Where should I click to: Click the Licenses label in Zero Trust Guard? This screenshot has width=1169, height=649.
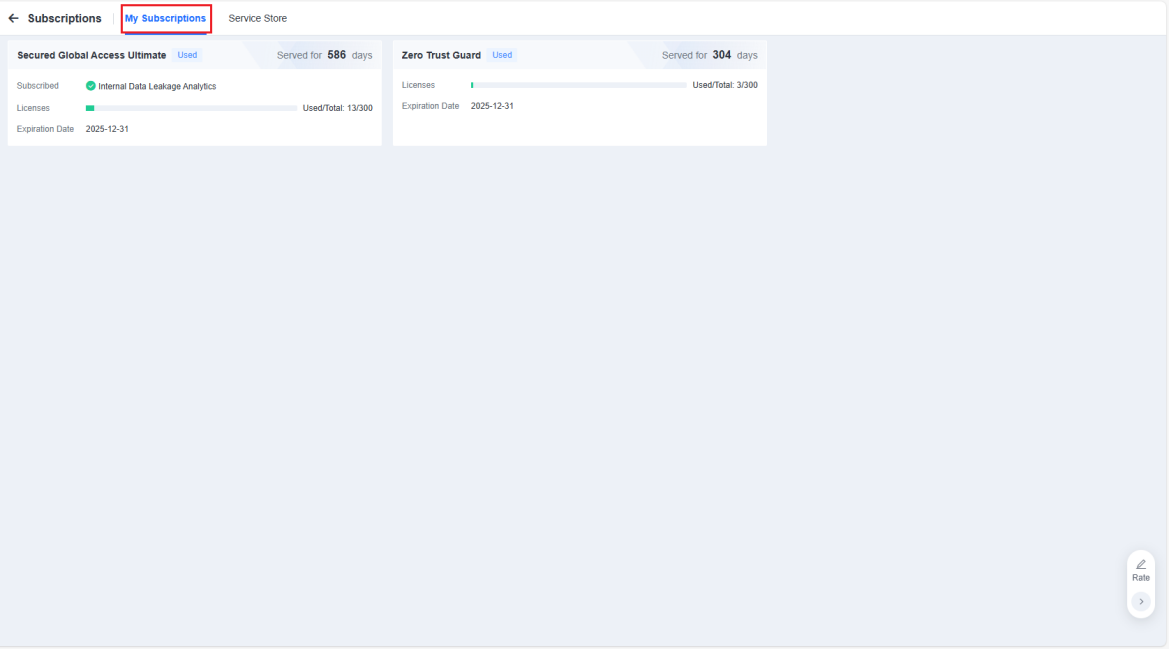(x=418, y=85)
